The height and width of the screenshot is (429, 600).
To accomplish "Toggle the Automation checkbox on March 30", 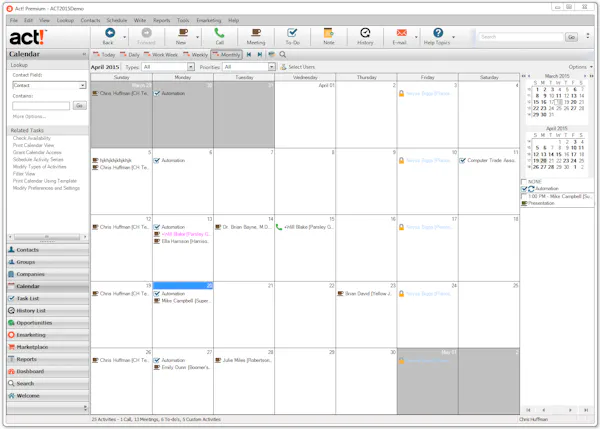I will 157,93.
